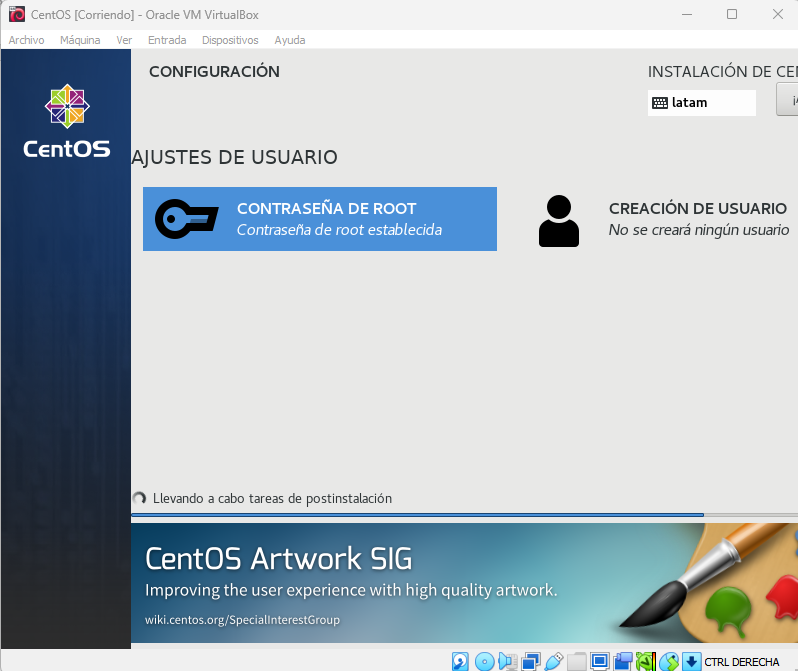Click the installation progress bar
This screenshot has width=798, height=671.
click(464, 515)
